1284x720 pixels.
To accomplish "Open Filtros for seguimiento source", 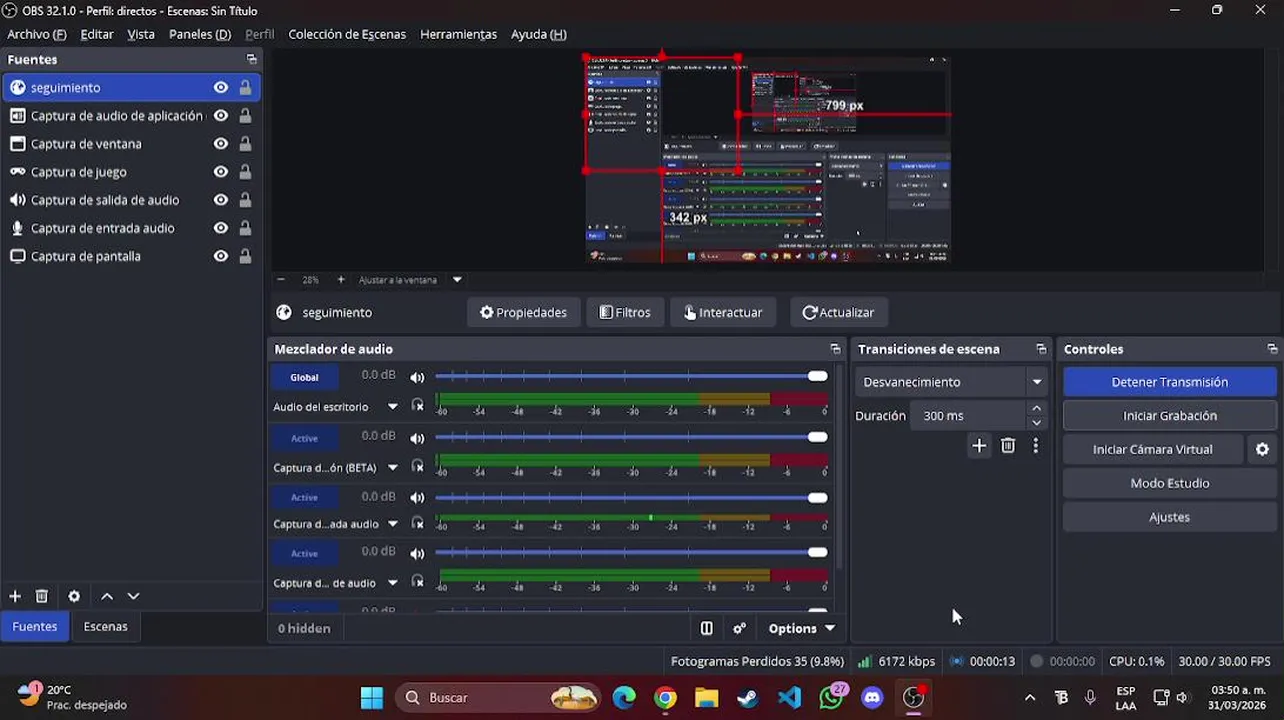I will point(625,312).
